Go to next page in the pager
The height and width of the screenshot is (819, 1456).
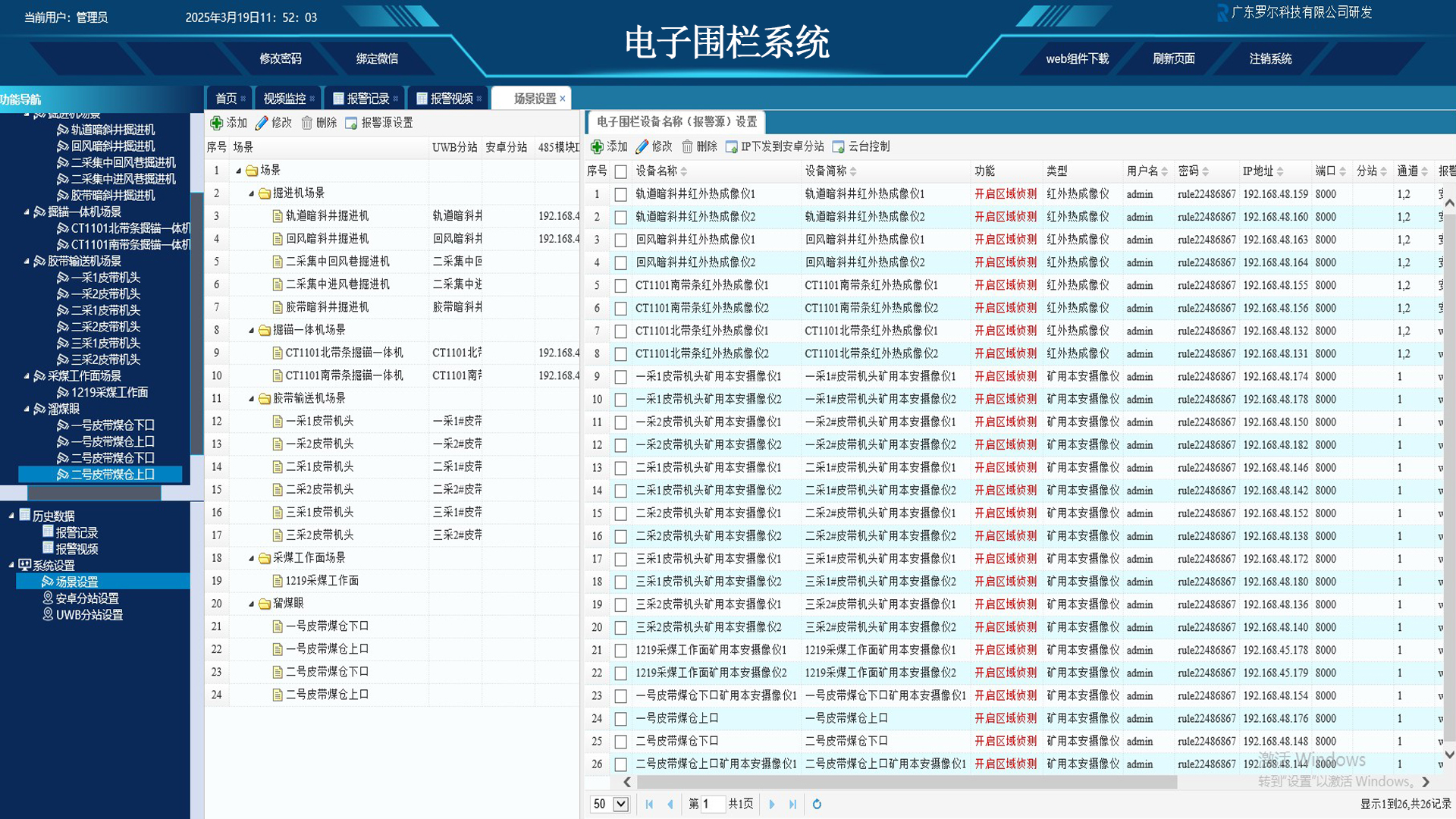pos(772,804)
